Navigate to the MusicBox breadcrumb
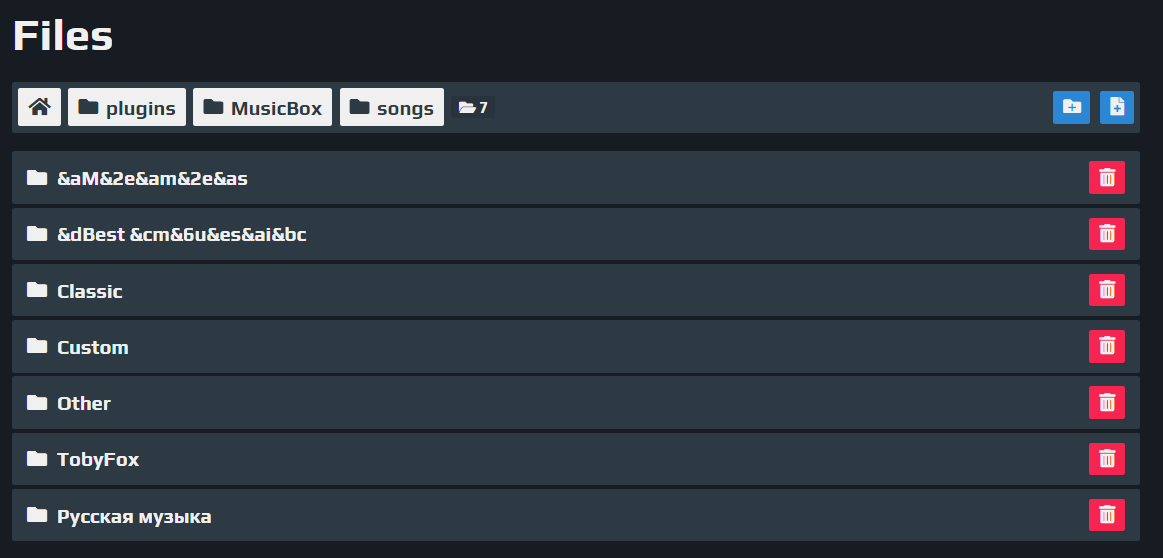Viewport: 1163px width, 558px height. tap(263, 108)
